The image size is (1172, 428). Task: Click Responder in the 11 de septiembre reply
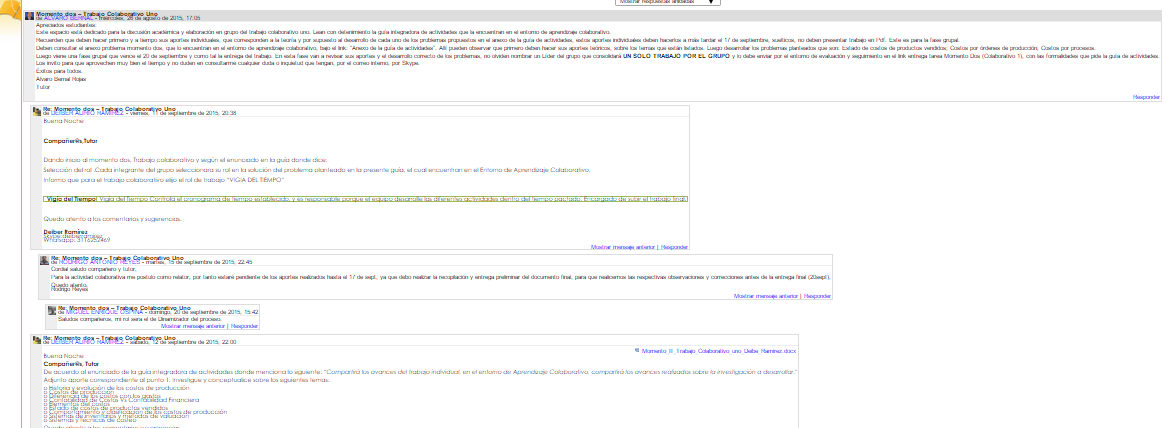pos(675,246)
